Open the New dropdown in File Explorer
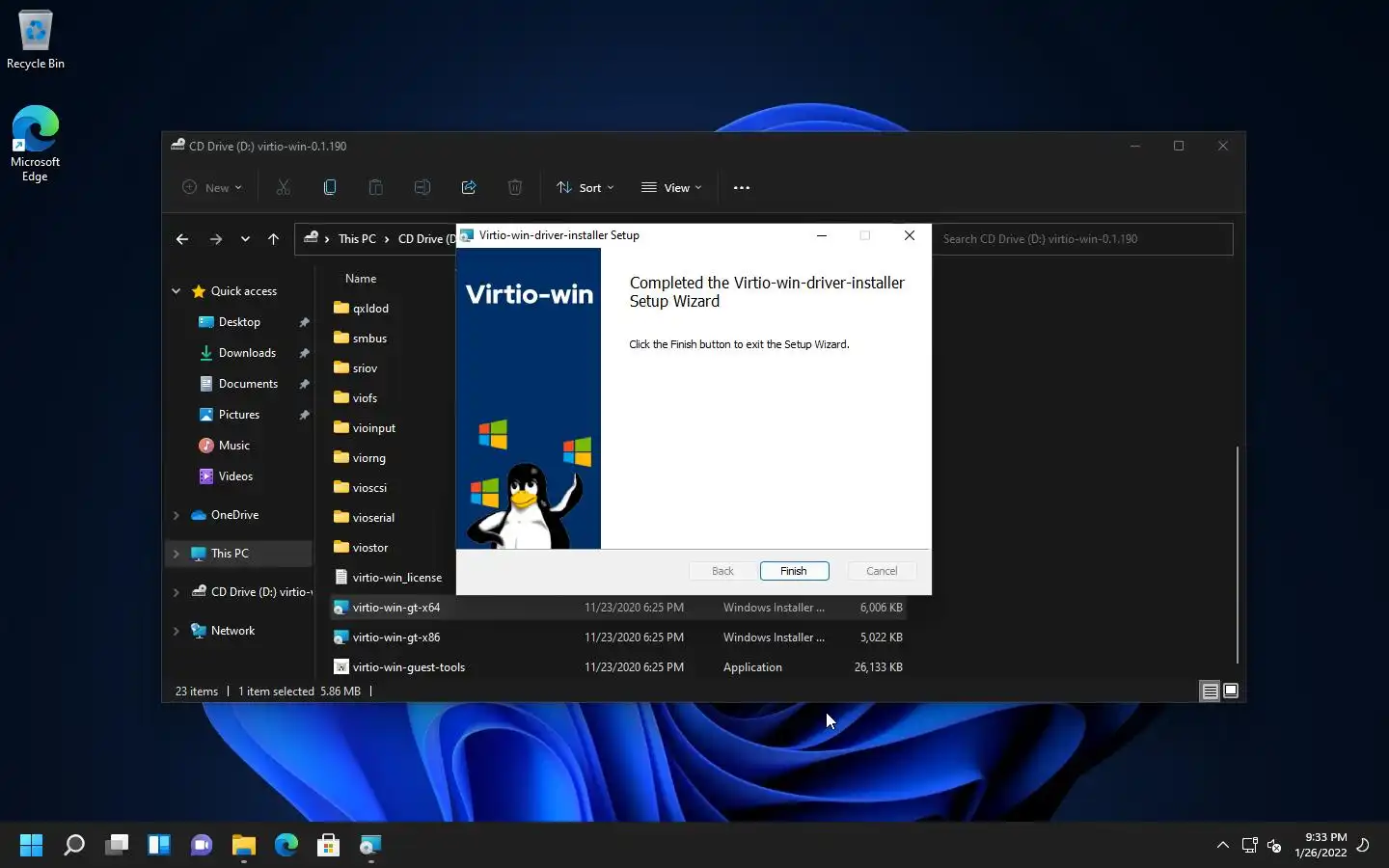 [x=212, y=188]
